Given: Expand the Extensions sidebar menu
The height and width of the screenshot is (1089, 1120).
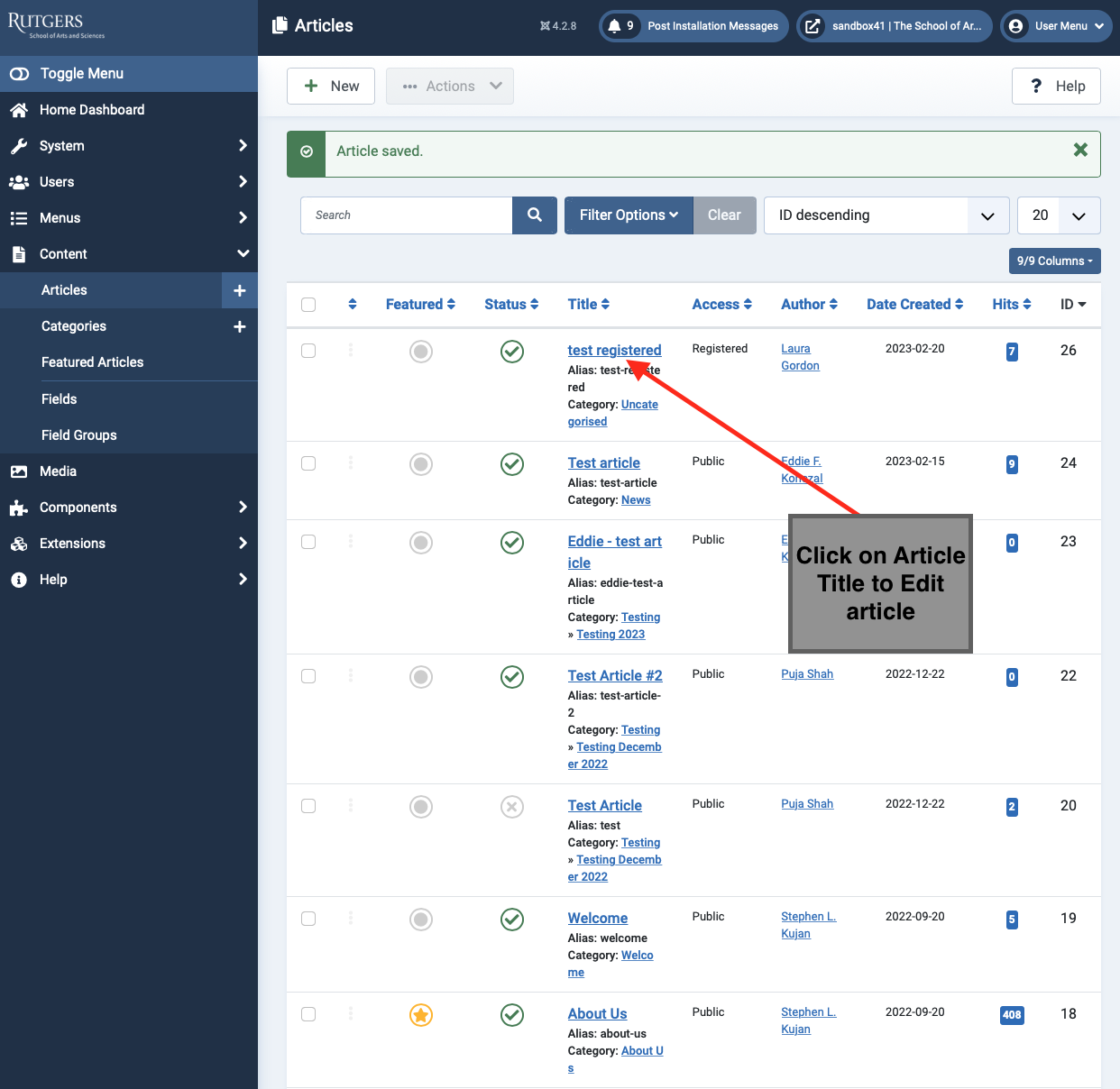Looking at the screenshot, I should [129, 544].
